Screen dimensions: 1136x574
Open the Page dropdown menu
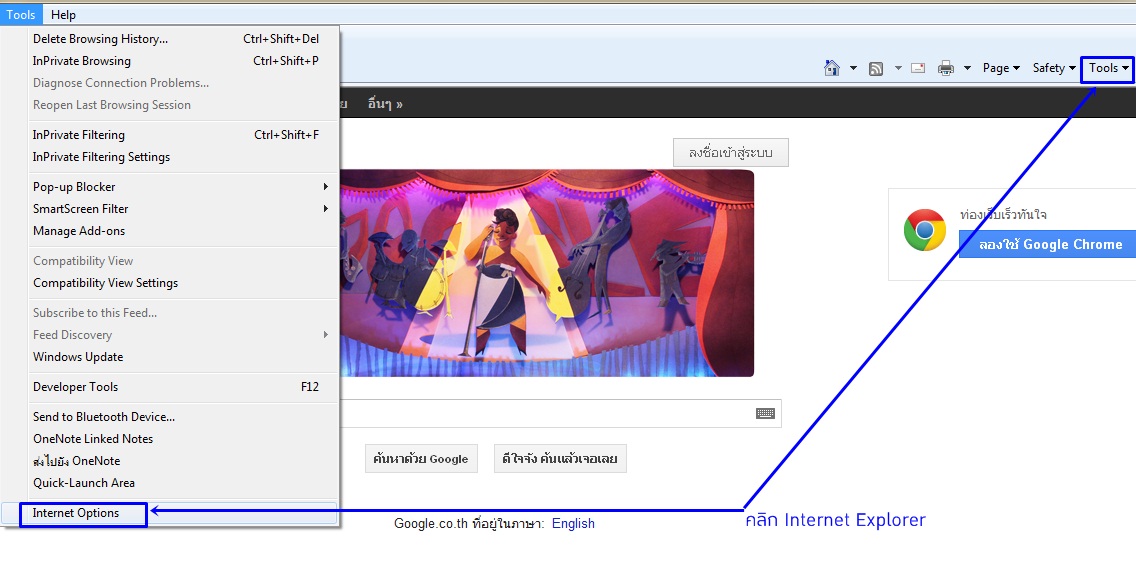[x=1001, y=68]
